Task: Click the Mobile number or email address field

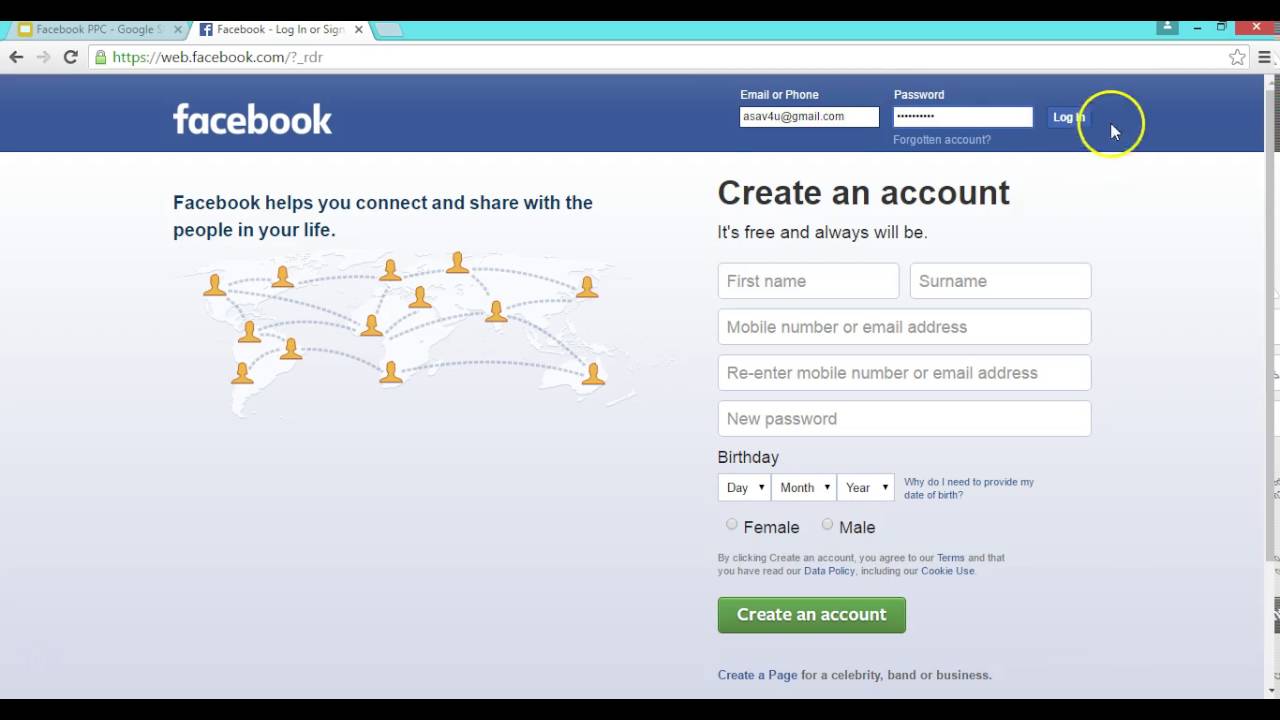Action: (x=904, y=327)
